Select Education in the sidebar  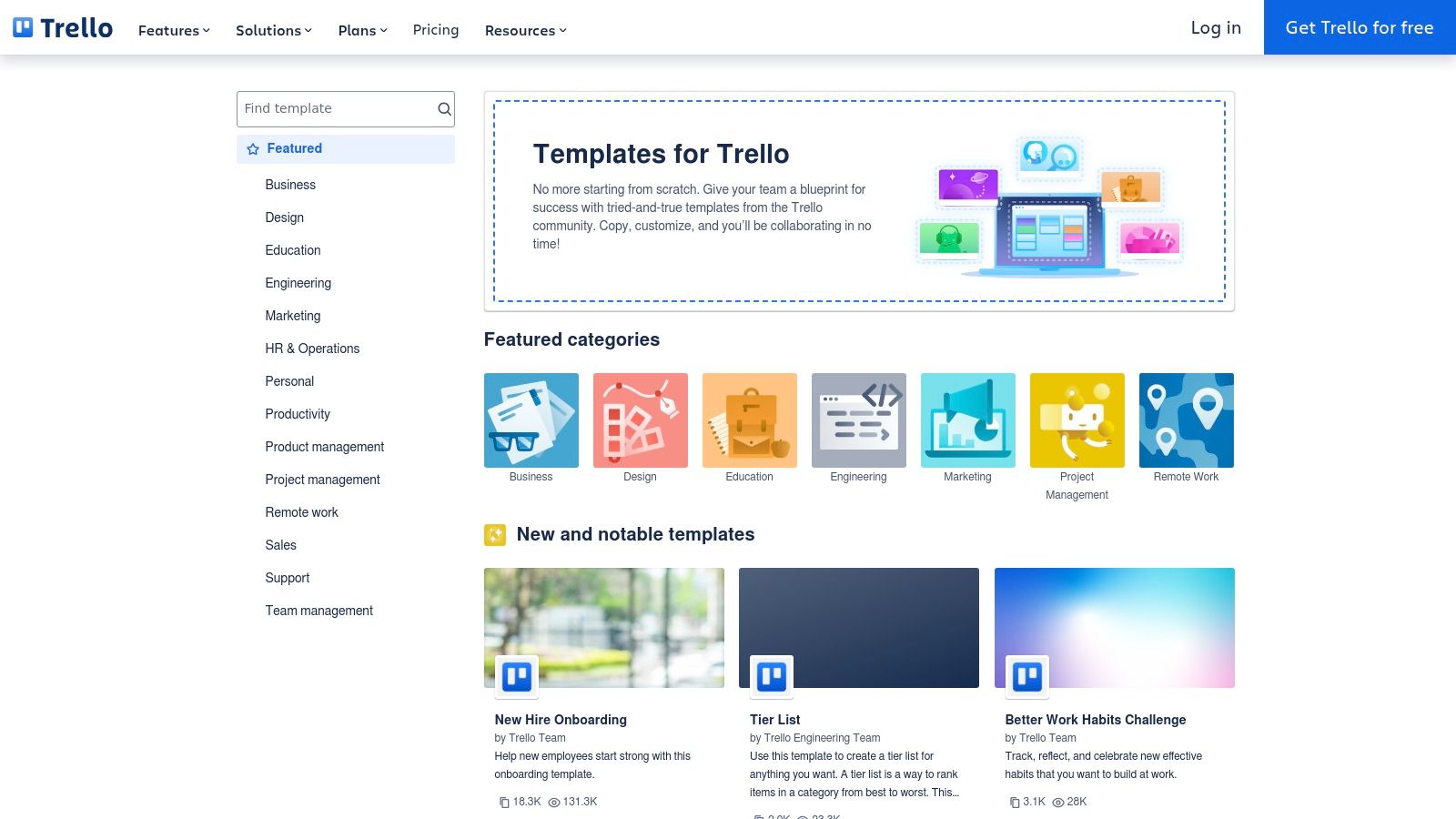(293, 250)
